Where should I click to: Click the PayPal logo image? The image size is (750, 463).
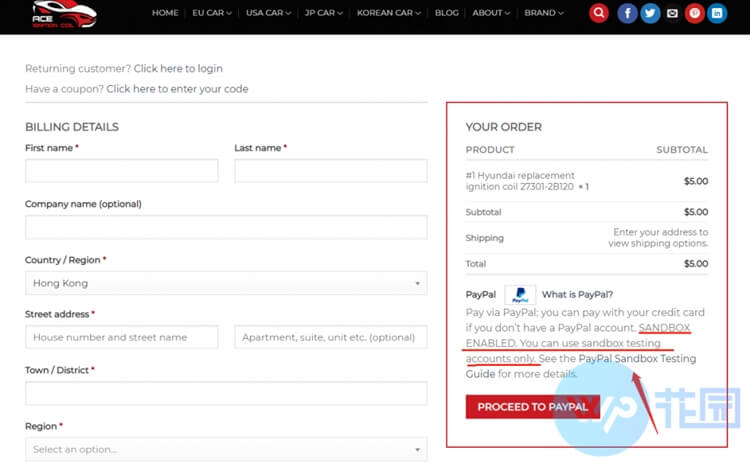pyautogui.click(x=520, y=295)
